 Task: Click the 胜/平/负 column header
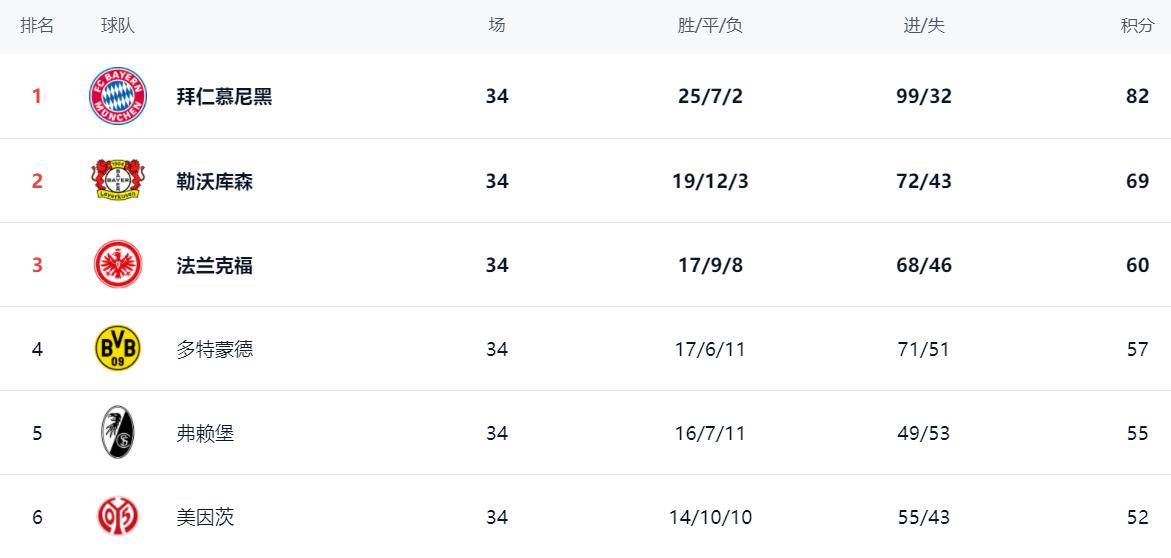tap(710, 25)
